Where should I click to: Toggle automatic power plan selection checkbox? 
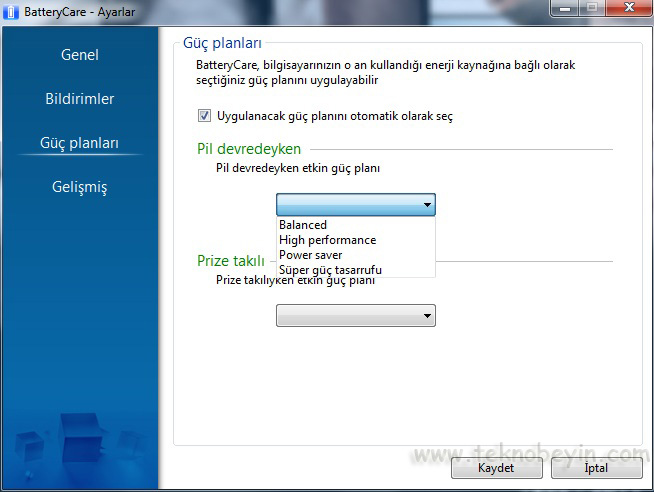204,115
